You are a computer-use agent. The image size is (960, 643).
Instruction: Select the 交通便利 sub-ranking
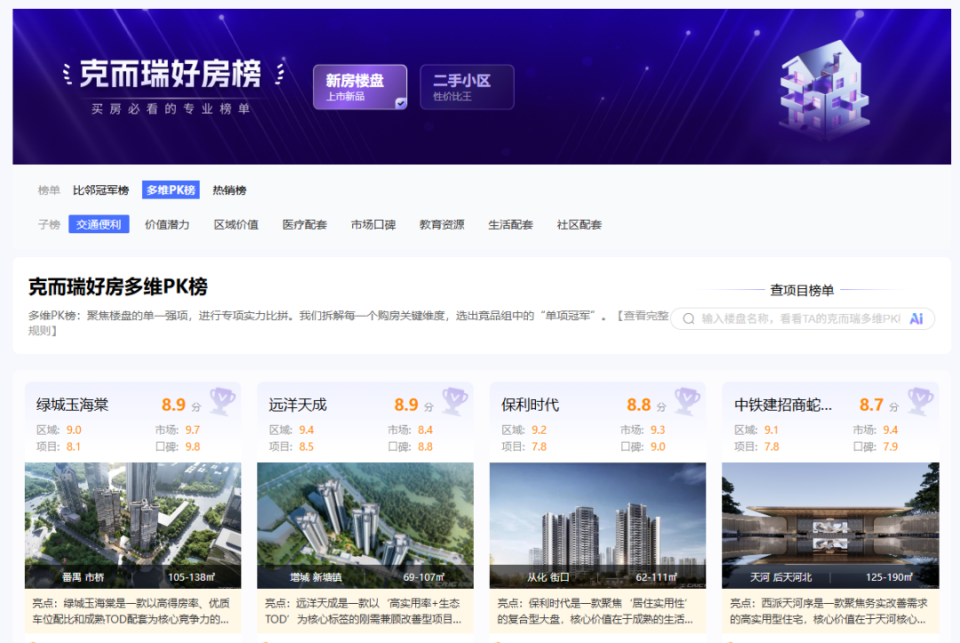(99, 225)
